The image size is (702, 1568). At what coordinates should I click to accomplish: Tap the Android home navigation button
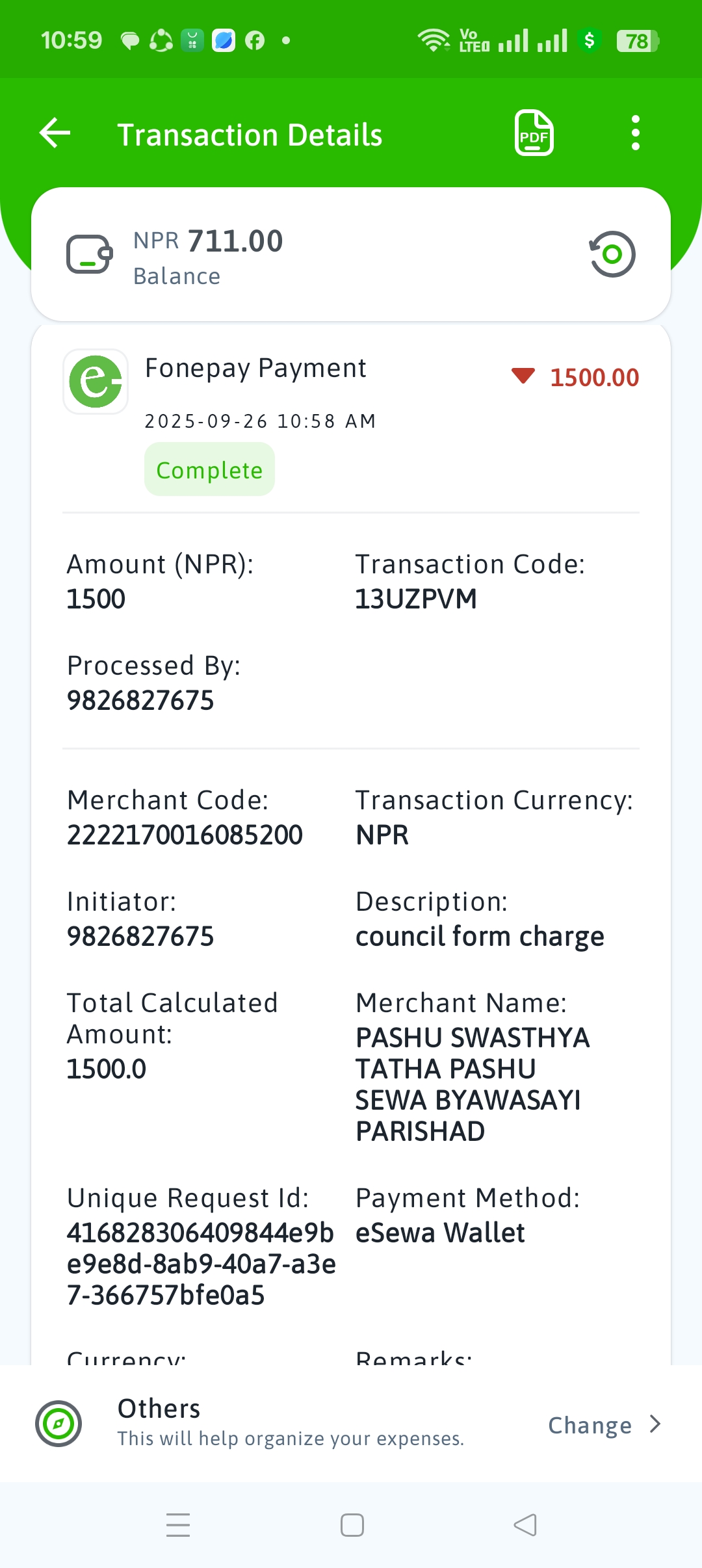[352, 1525]
